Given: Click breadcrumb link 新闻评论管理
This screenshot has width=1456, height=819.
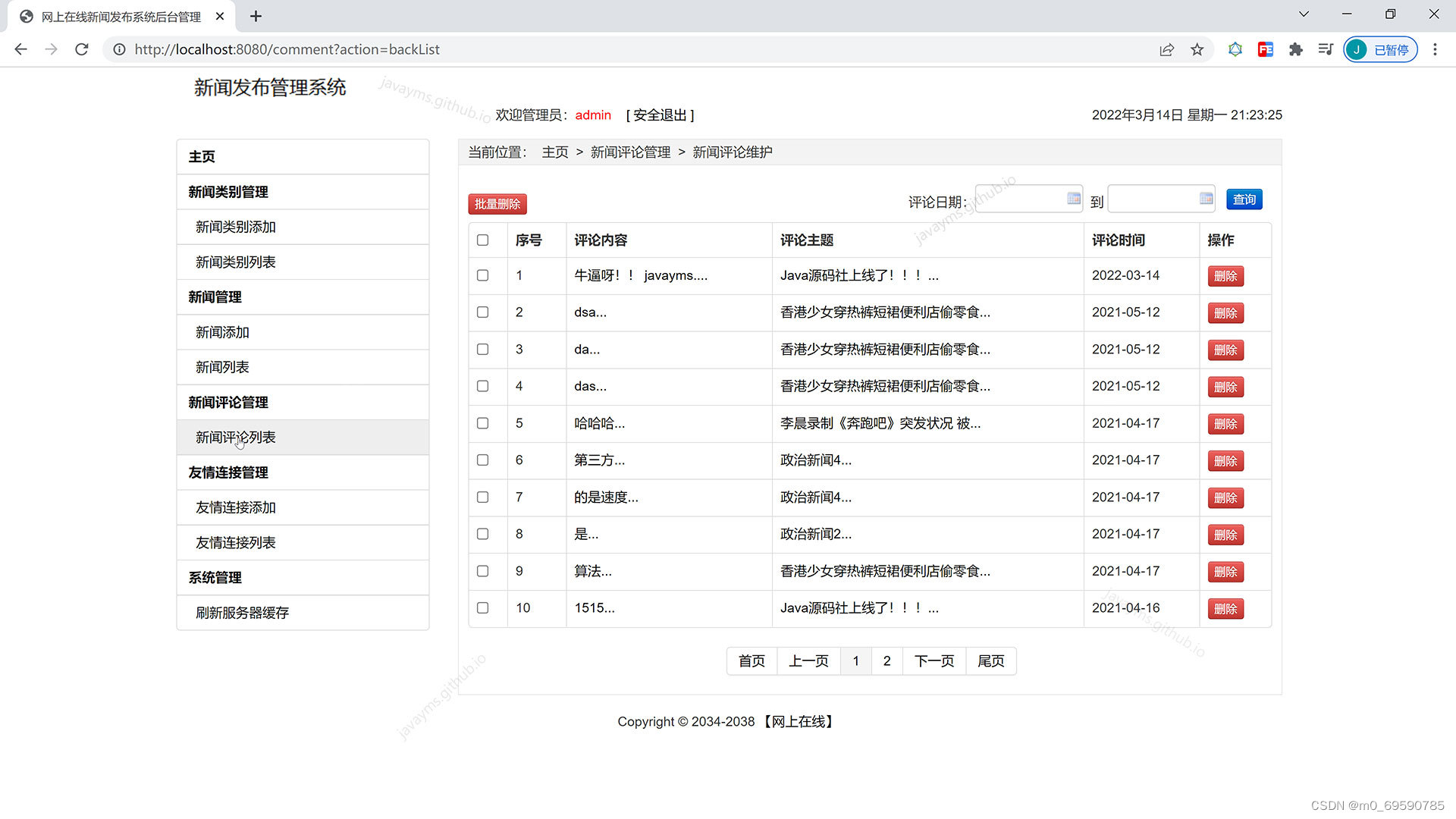Looking at the screenshot, I should pyautogui.click(x=630, y=152).
